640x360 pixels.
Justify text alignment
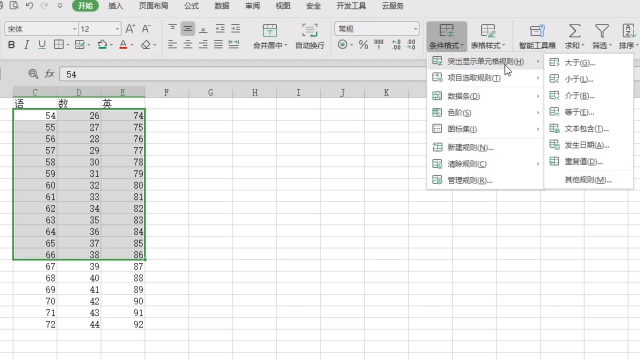tap(219, 44)
